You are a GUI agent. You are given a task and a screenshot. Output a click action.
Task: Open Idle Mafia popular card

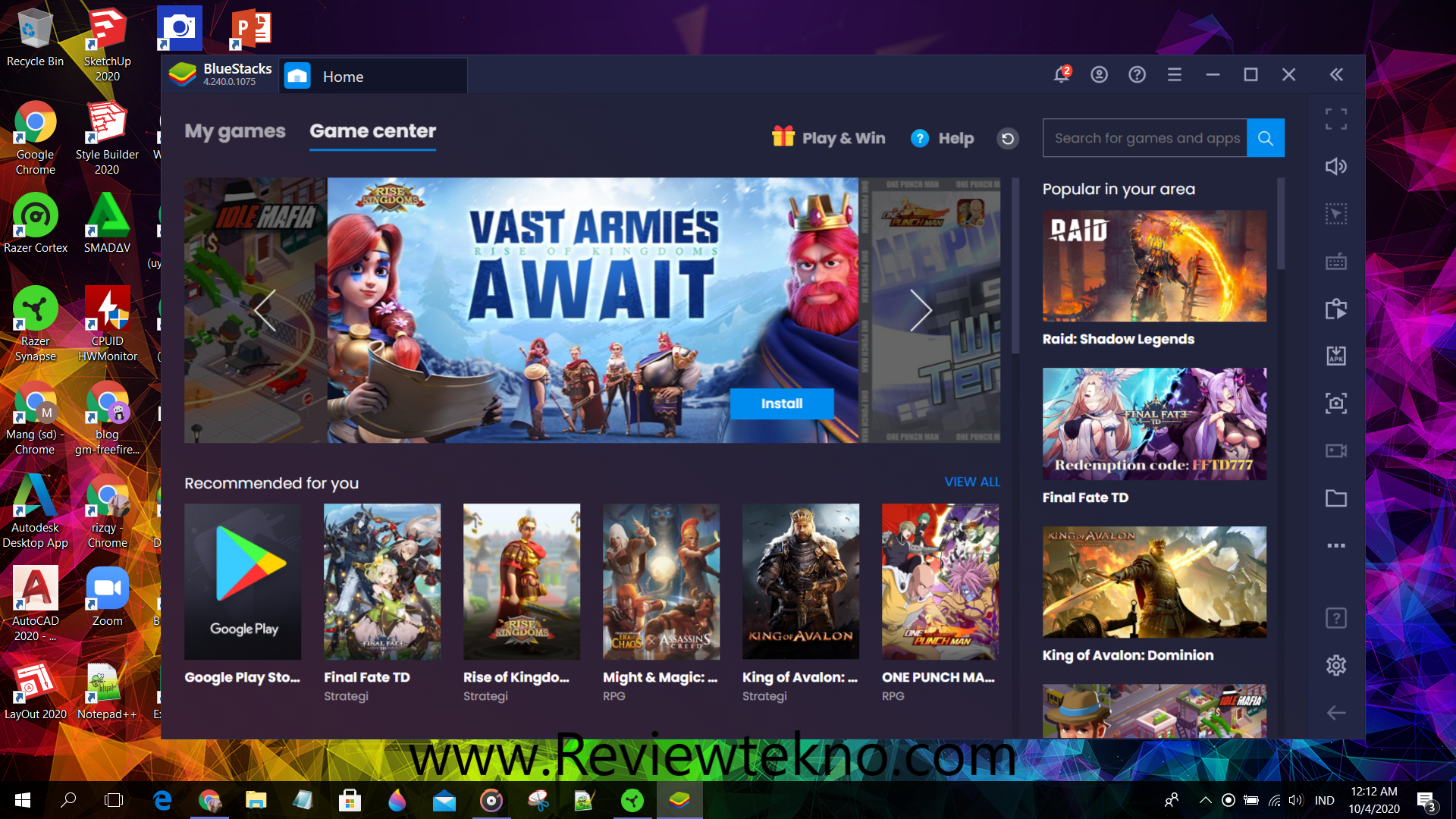pos(1154,711)
